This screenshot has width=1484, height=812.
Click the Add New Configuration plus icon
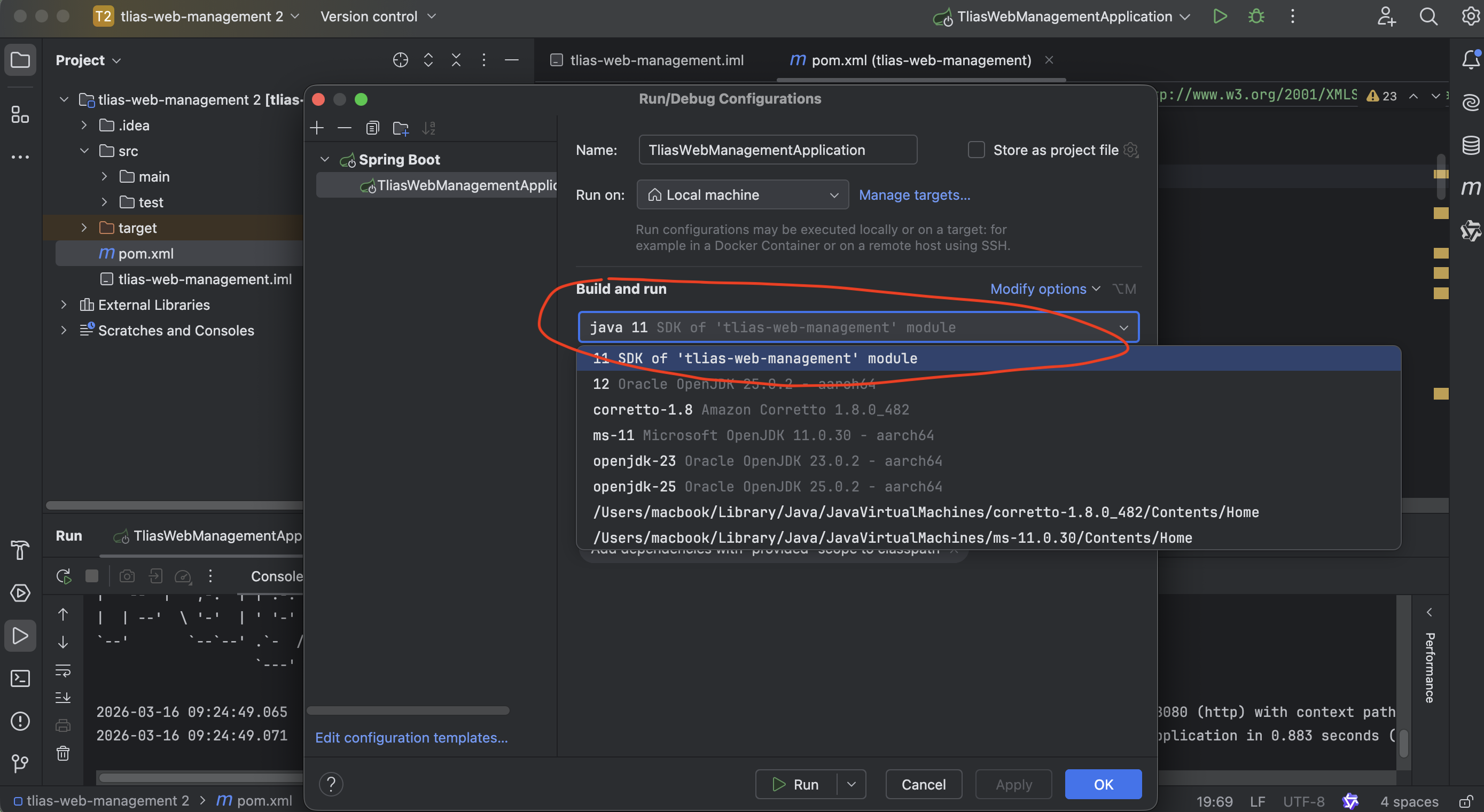point(317,128)
